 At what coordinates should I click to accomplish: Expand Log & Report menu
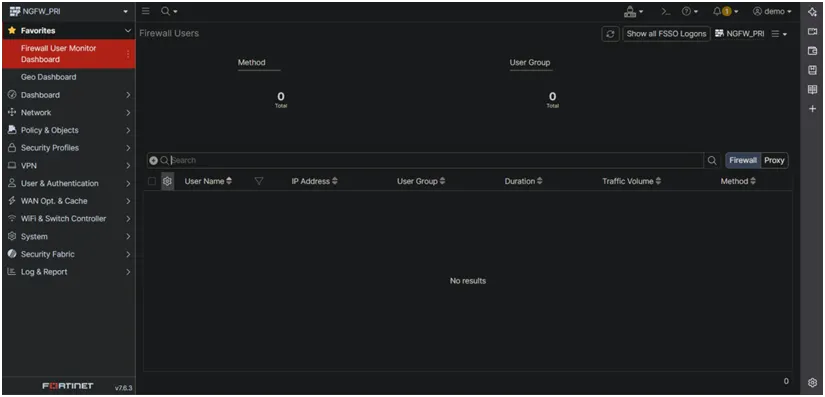(x=69, y=272)
